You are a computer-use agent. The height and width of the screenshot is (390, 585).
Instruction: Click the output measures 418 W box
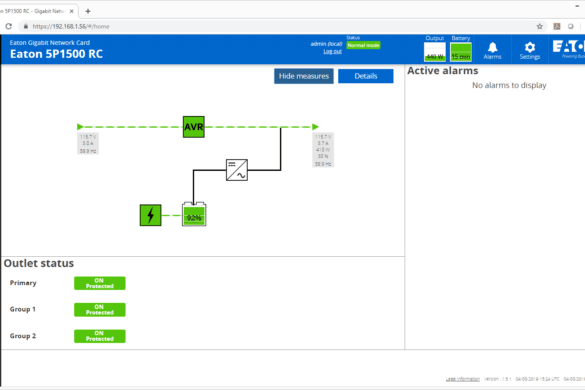tap(323, 150)
